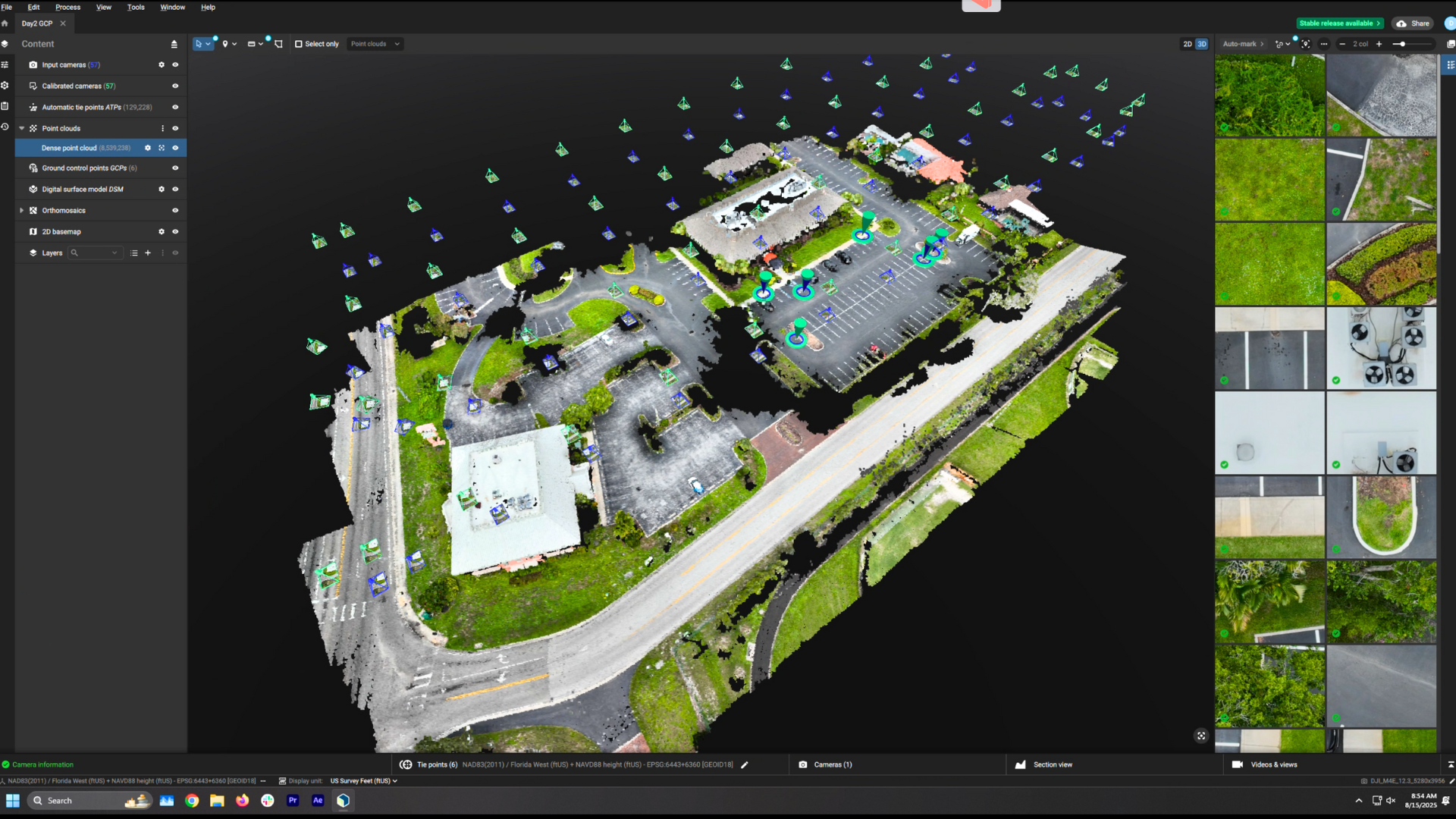Switch the viewer to 2D mode

pyautogui.click(x=1187, y=44)
